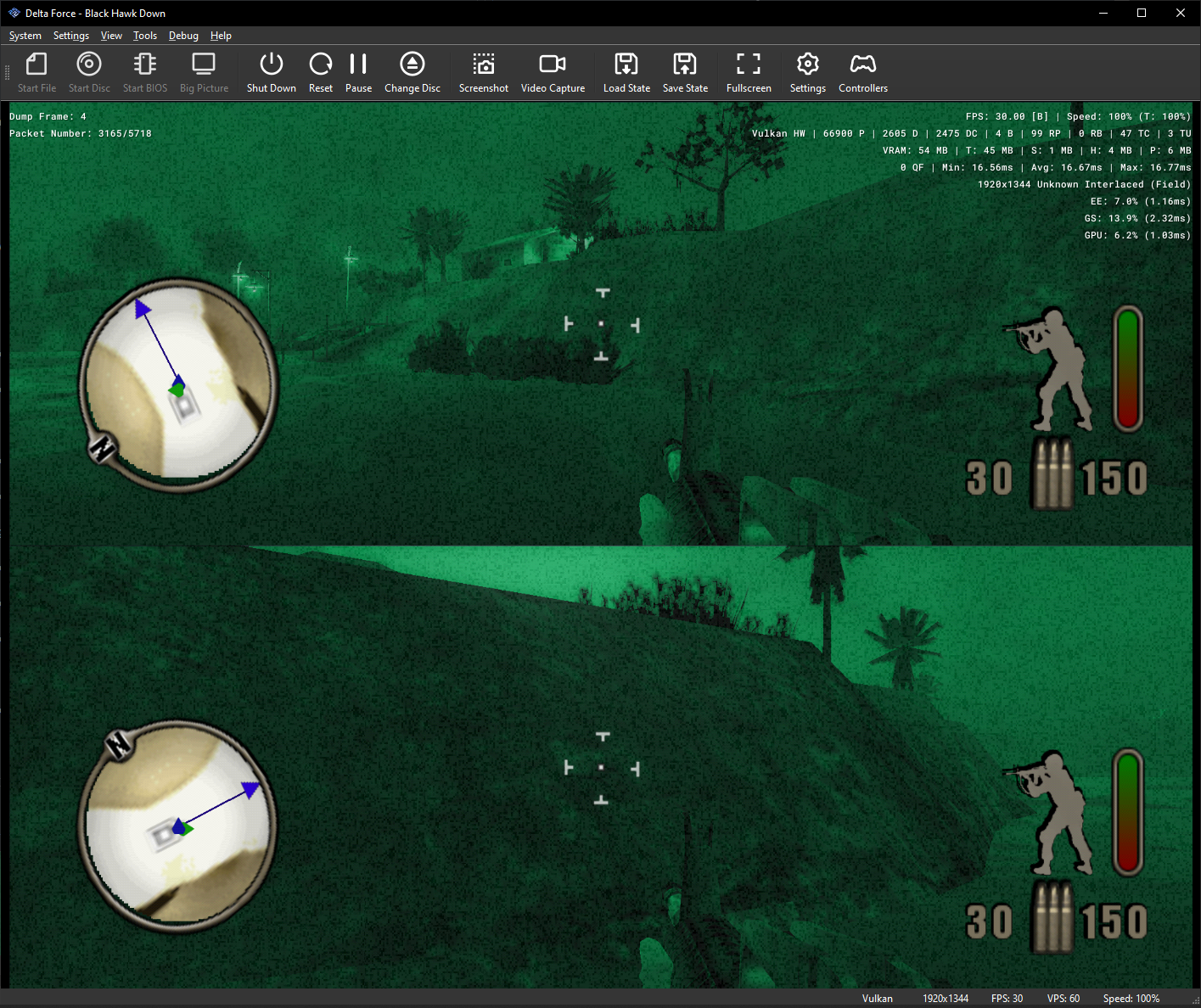
Task: Click the FPS: 30 status entry
Action: [x=1007, y=999]
